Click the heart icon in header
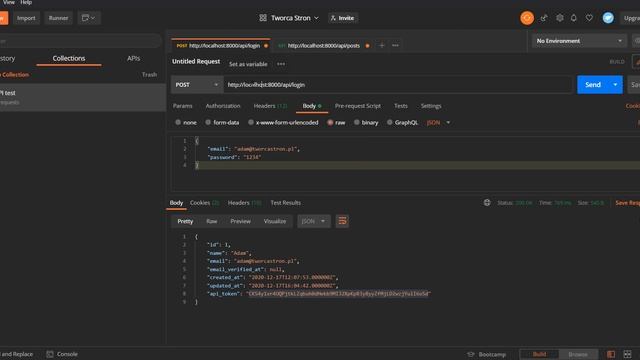 [589, 18]
